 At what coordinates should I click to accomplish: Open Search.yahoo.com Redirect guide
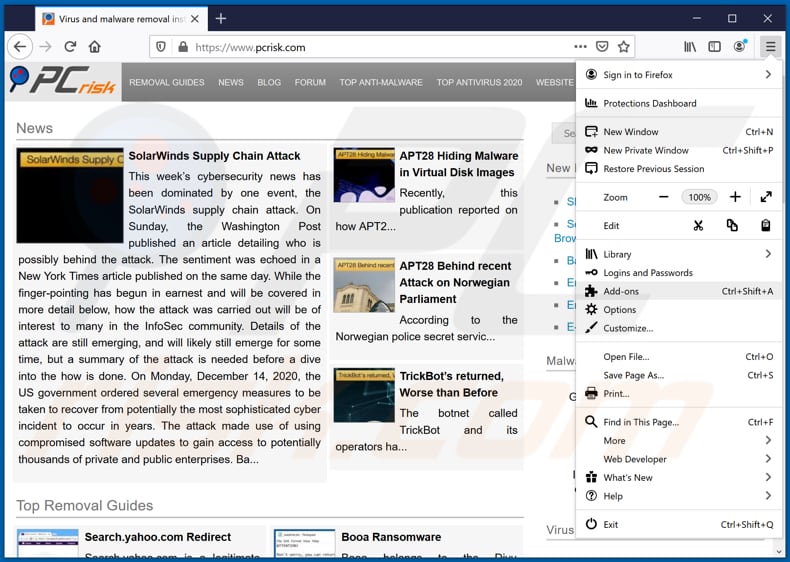(x=158, y=537)
